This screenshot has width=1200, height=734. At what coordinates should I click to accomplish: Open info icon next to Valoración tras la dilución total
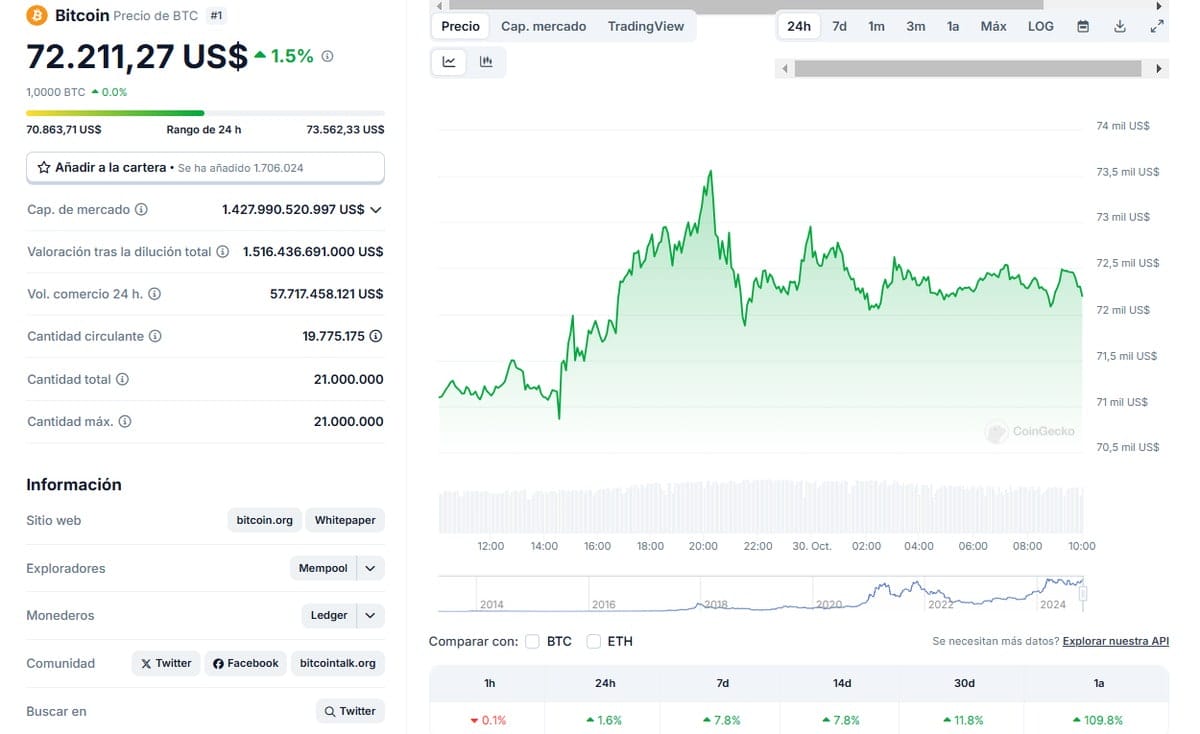[x=223, y=252]
